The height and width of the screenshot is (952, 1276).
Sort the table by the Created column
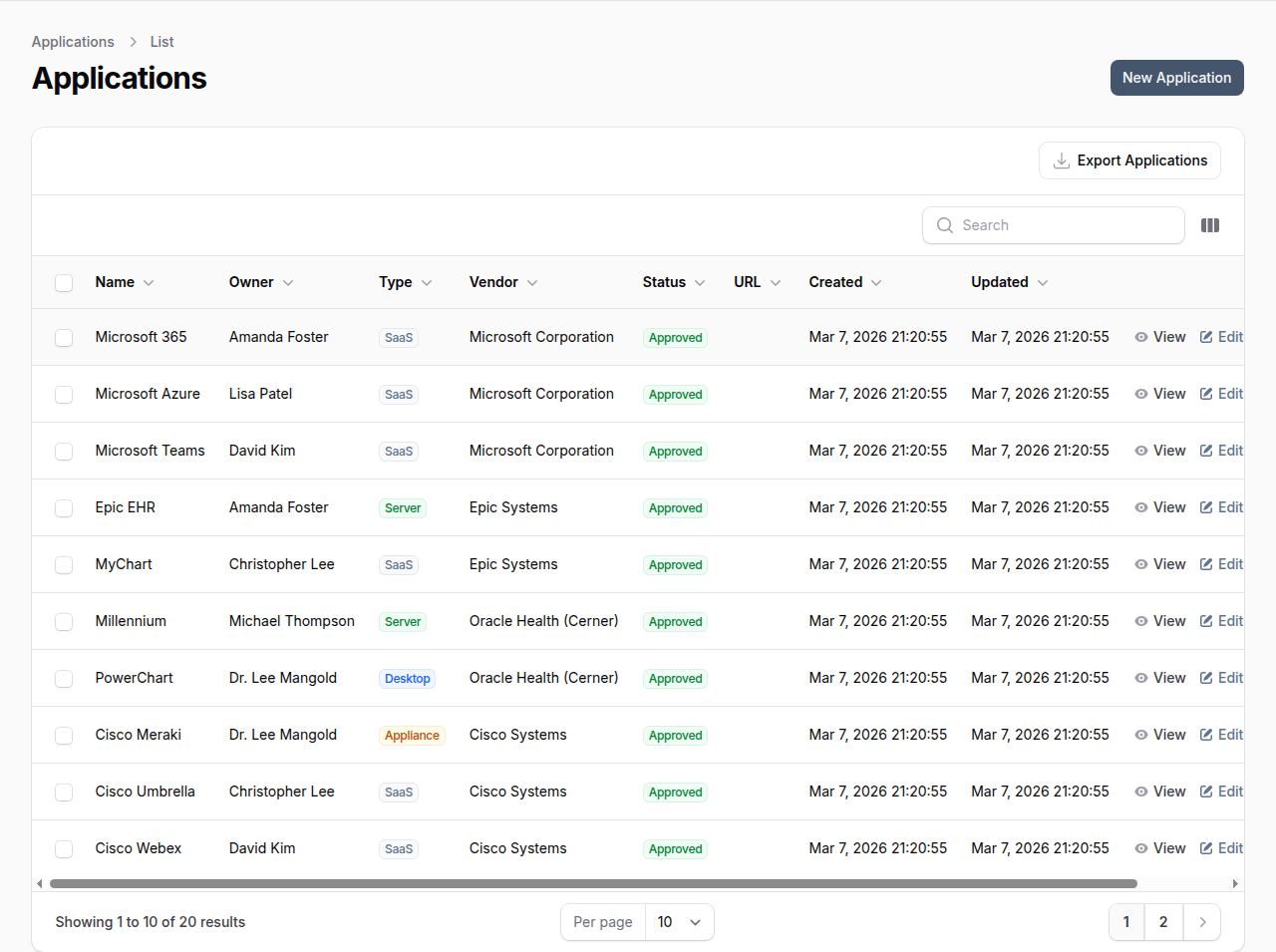[x=845, y=282]
